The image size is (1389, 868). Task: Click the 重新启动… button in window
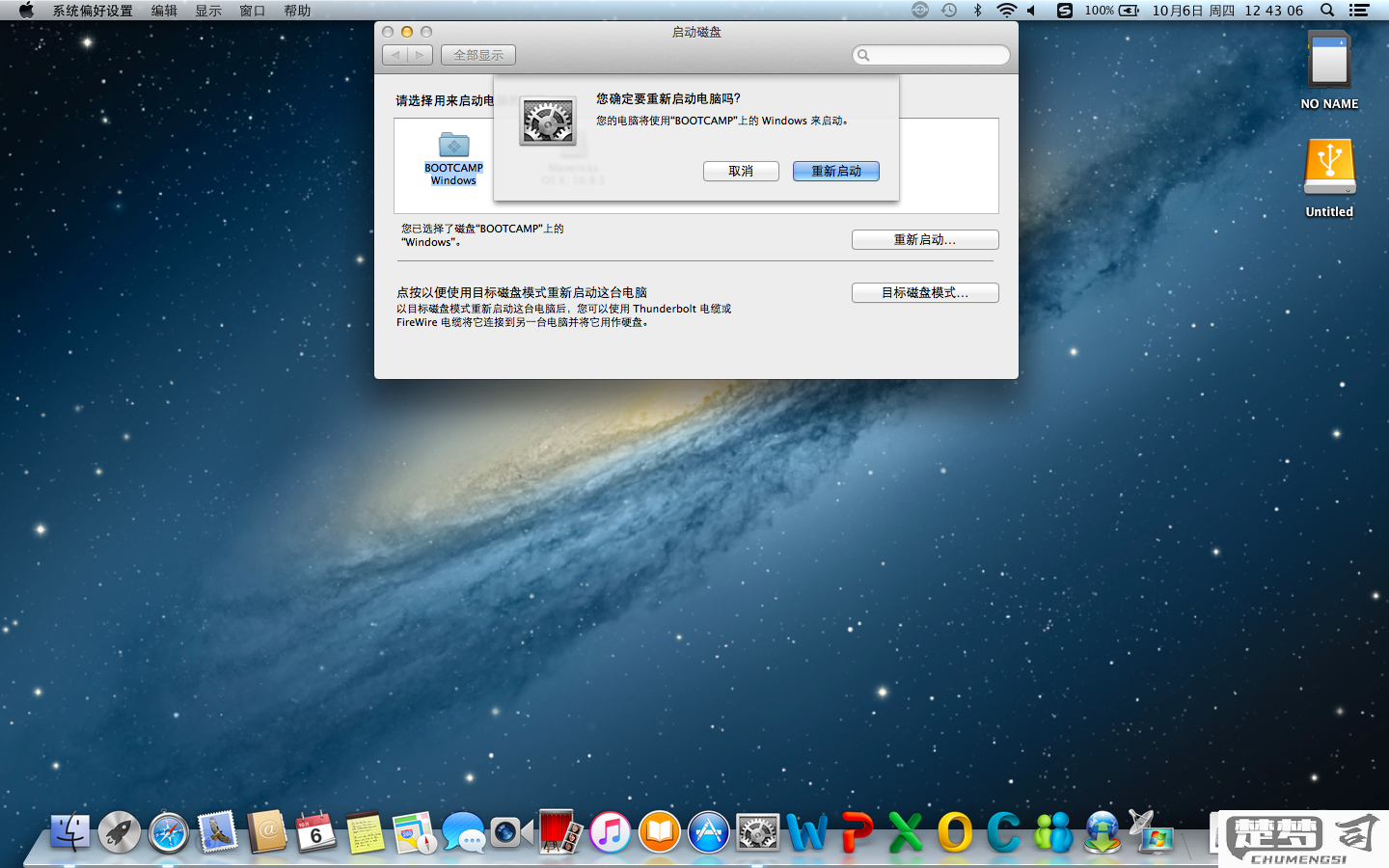(x=925, y=239)
